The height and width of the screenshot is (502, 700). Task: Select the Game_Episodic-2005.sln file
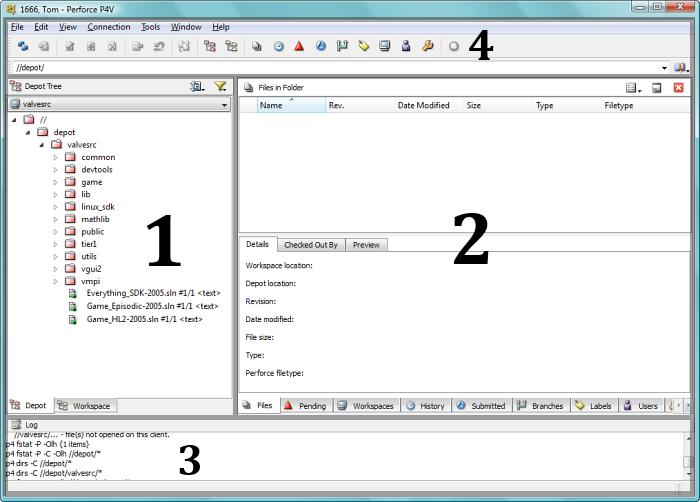click(x=152, y=306)
